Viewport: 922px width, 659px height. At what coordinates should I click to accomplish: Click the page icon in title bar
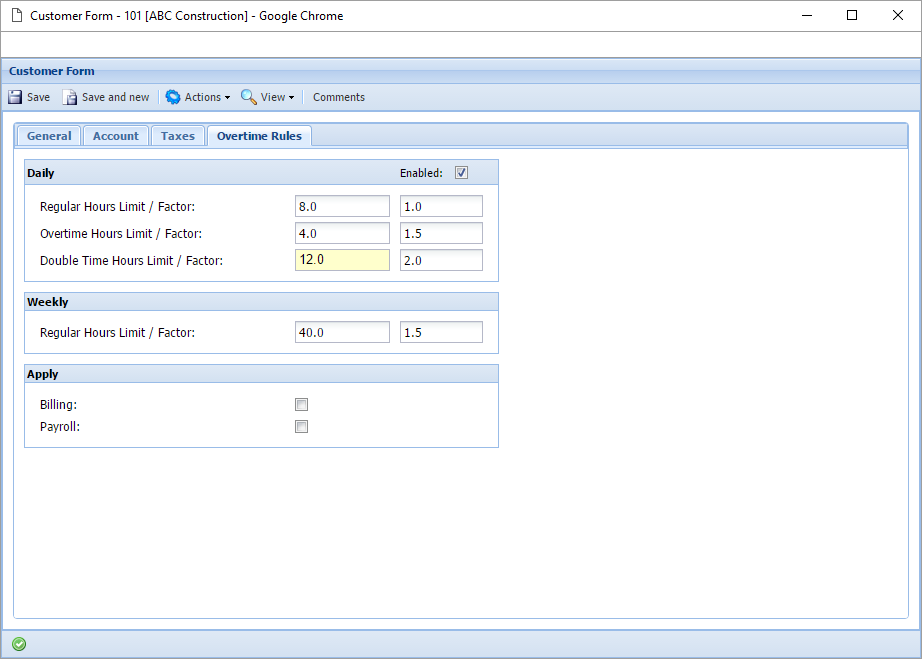point(16,15)
